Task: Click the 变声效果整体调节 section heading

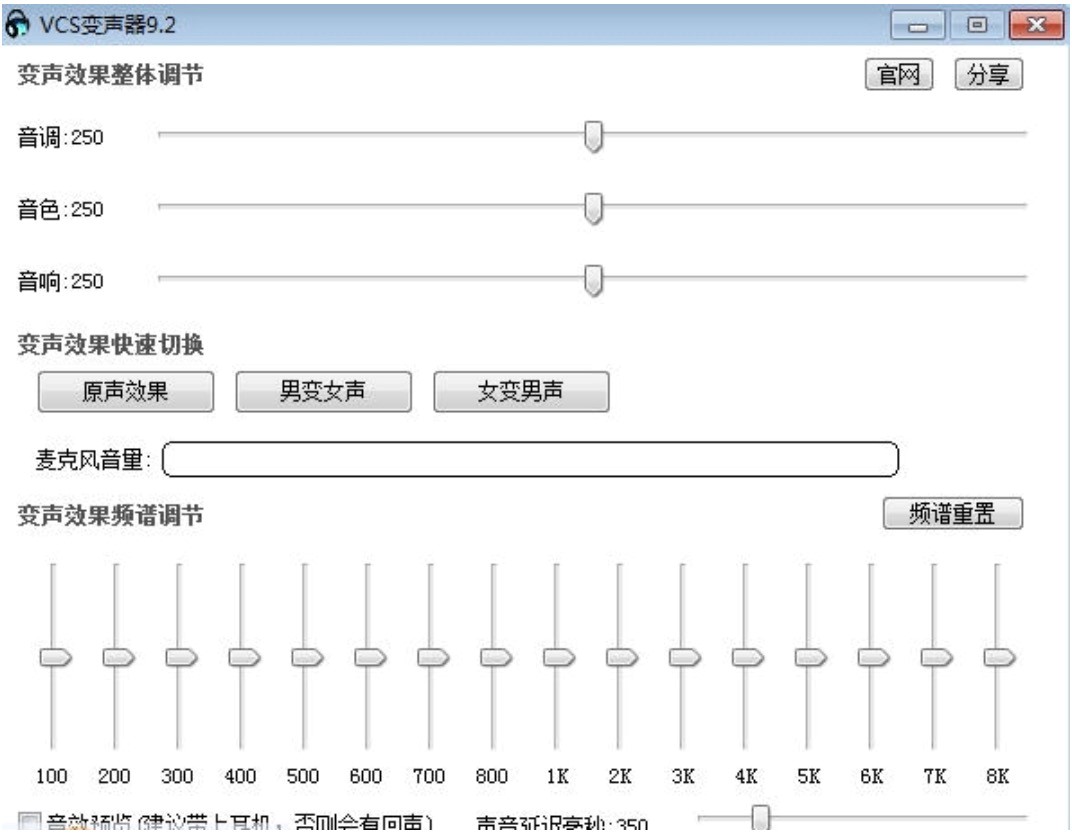Action: [x=110, y=75]
